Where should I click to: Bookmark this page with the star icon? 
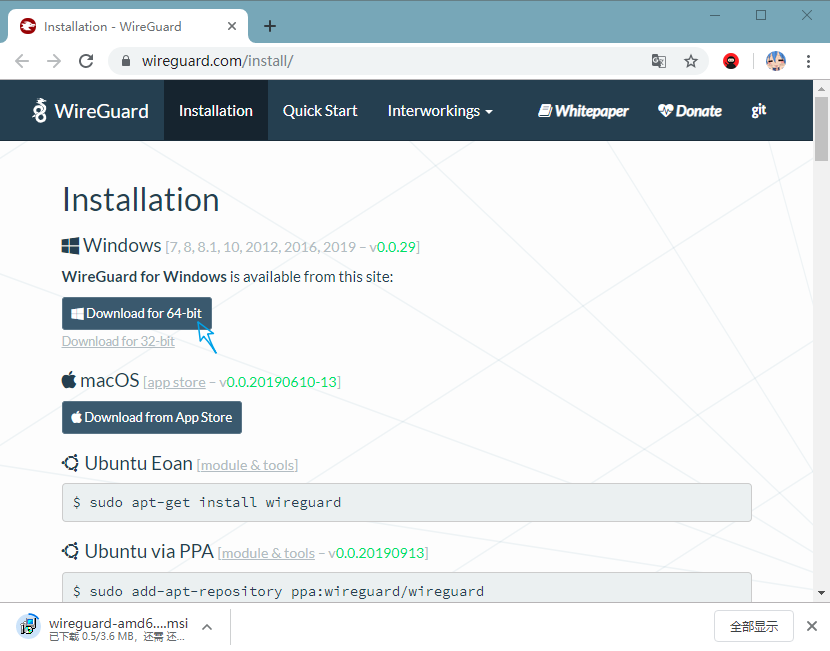pos(691,61)
